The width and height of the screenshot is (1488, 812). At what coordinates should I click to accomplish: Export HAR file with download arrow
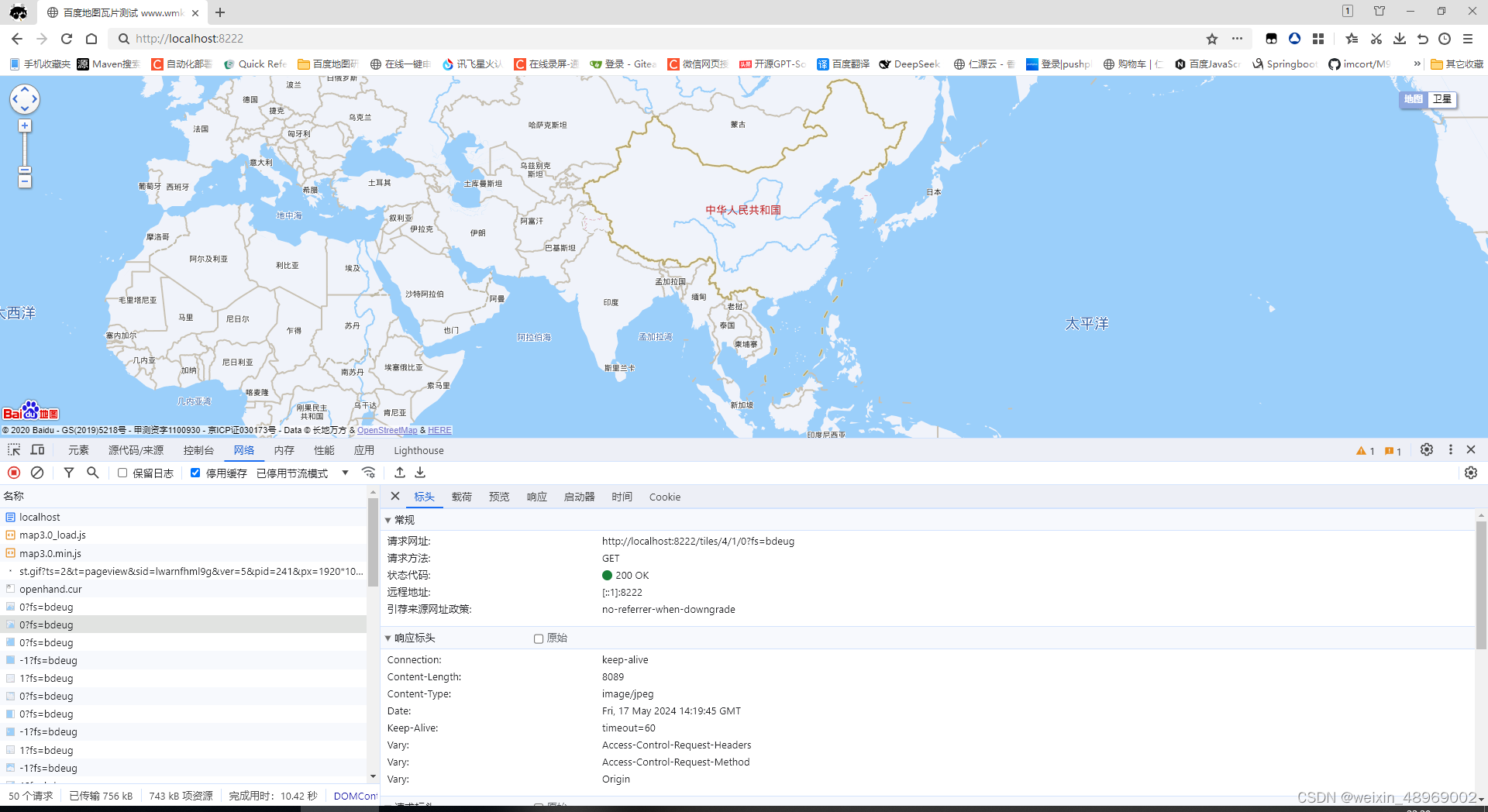click(420, 473)
